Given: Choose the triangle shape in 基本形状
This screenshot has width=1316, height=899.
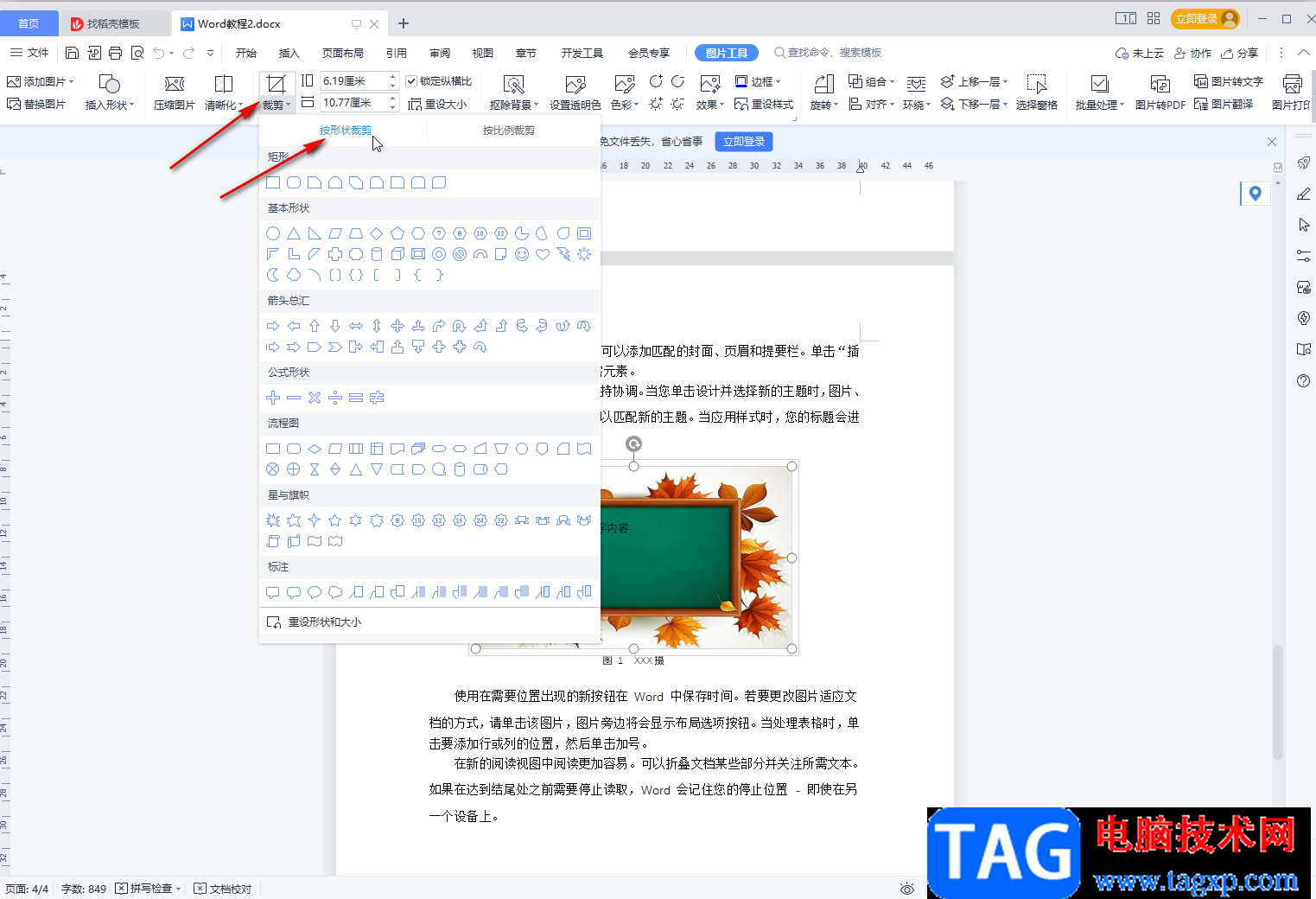Looking at the screenshot, I should click(x=294, y=233).
